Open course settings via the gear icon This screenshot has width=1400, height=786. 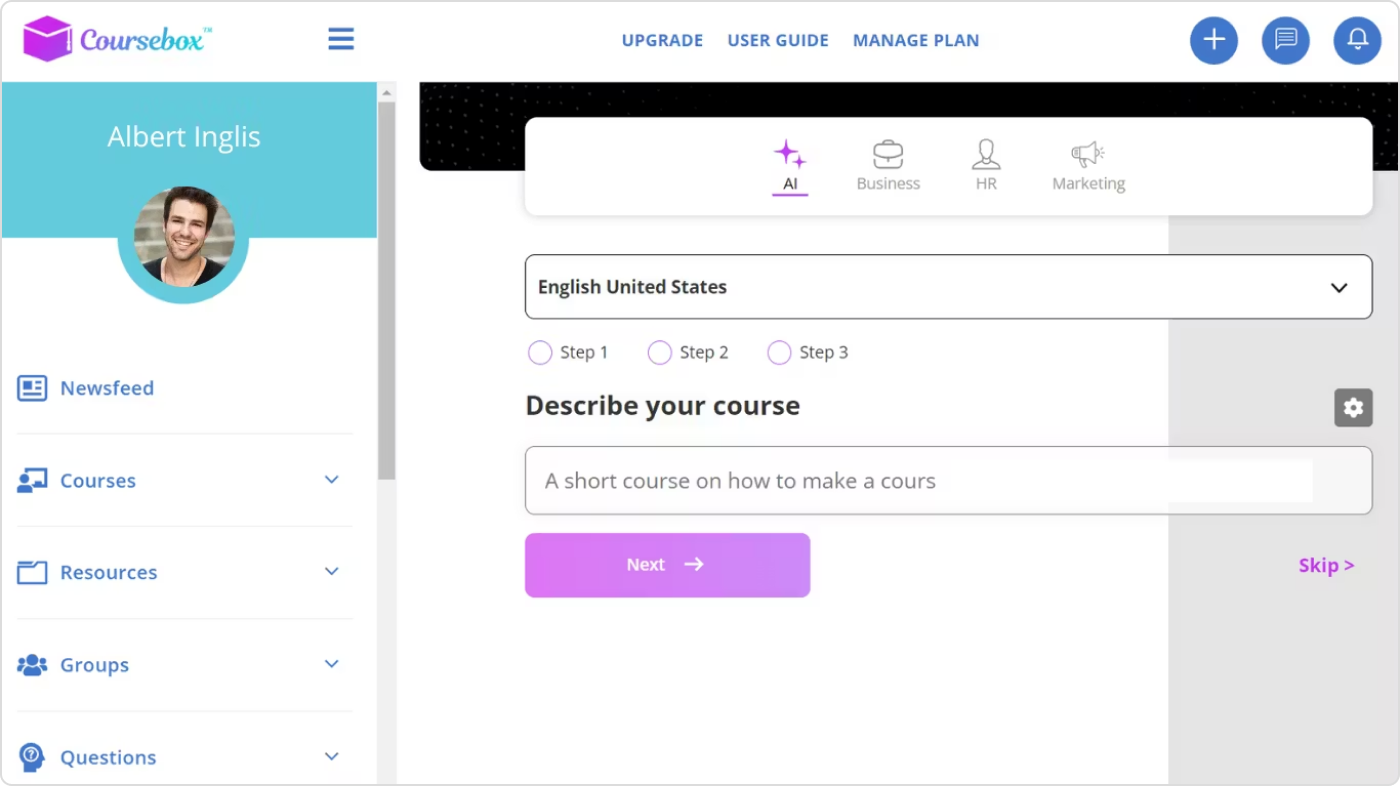(1353, 408)
